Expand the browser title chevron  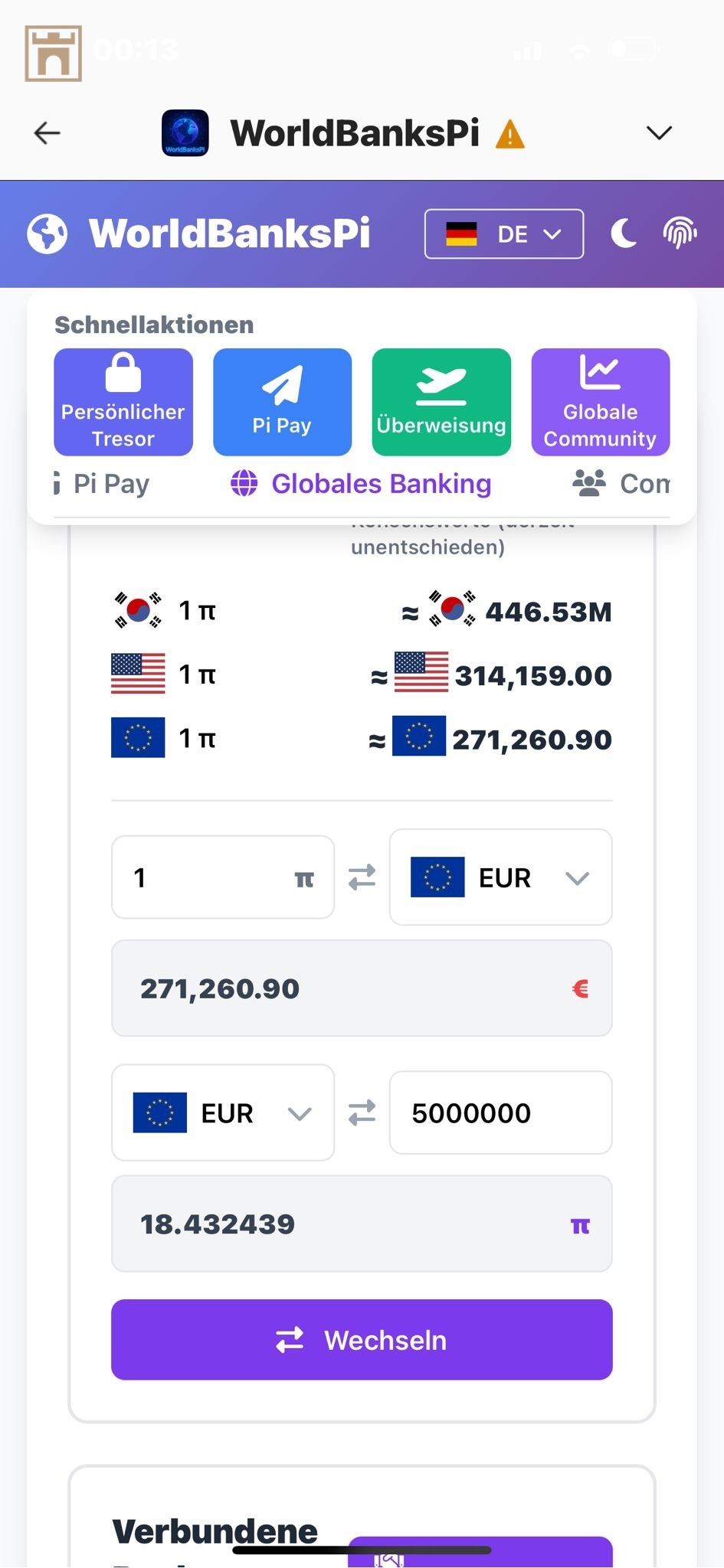click(659, 133)
